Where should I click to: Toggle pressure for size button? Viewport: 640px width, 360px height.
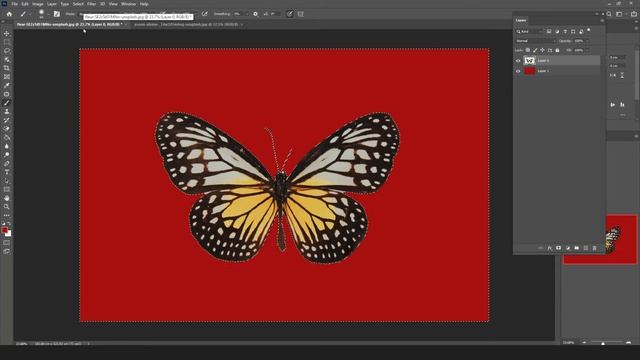click(x=289, y=14)
